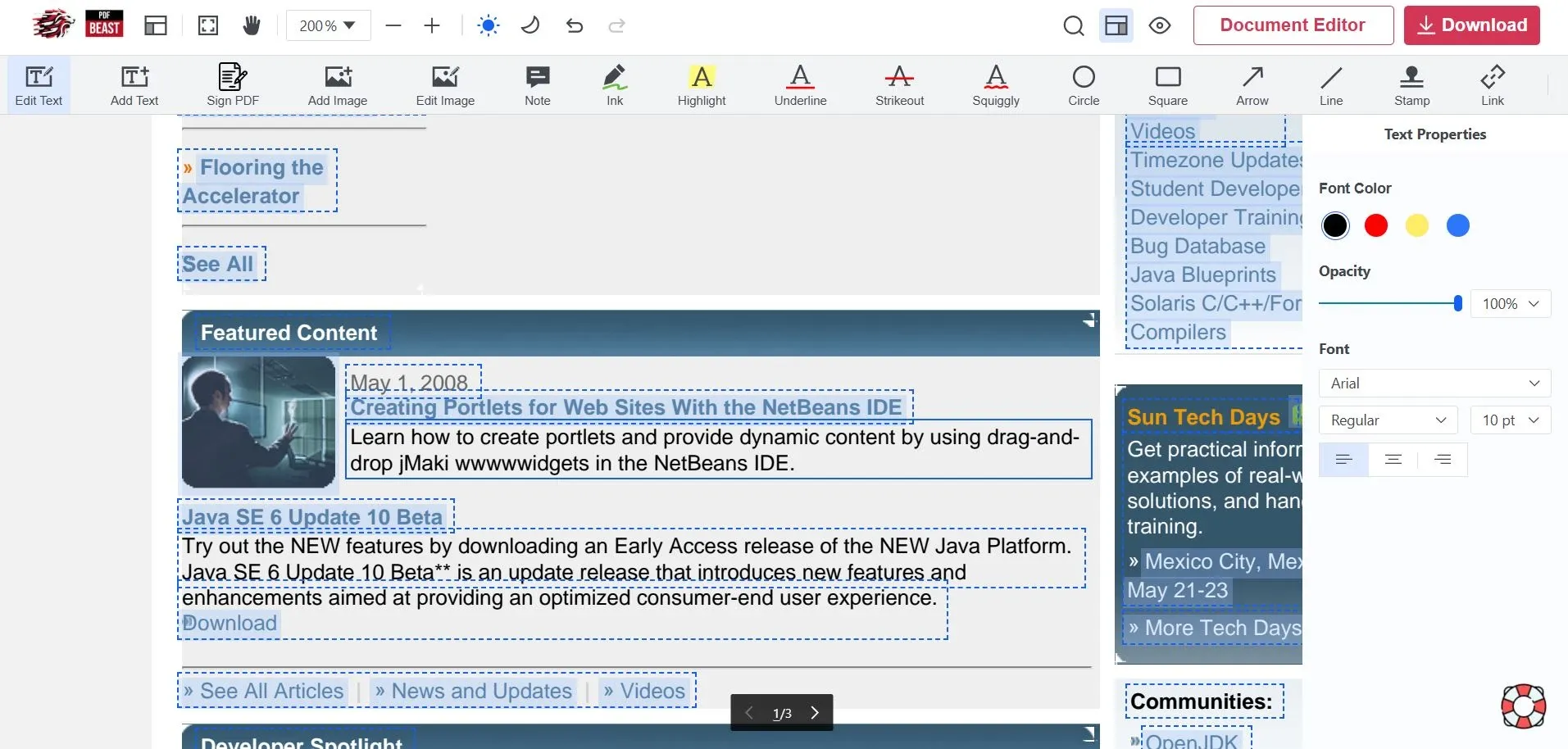Pick the Arrow shape tool
Image resolution: width=1568 pixels, height=749 pixels.
1252,85
